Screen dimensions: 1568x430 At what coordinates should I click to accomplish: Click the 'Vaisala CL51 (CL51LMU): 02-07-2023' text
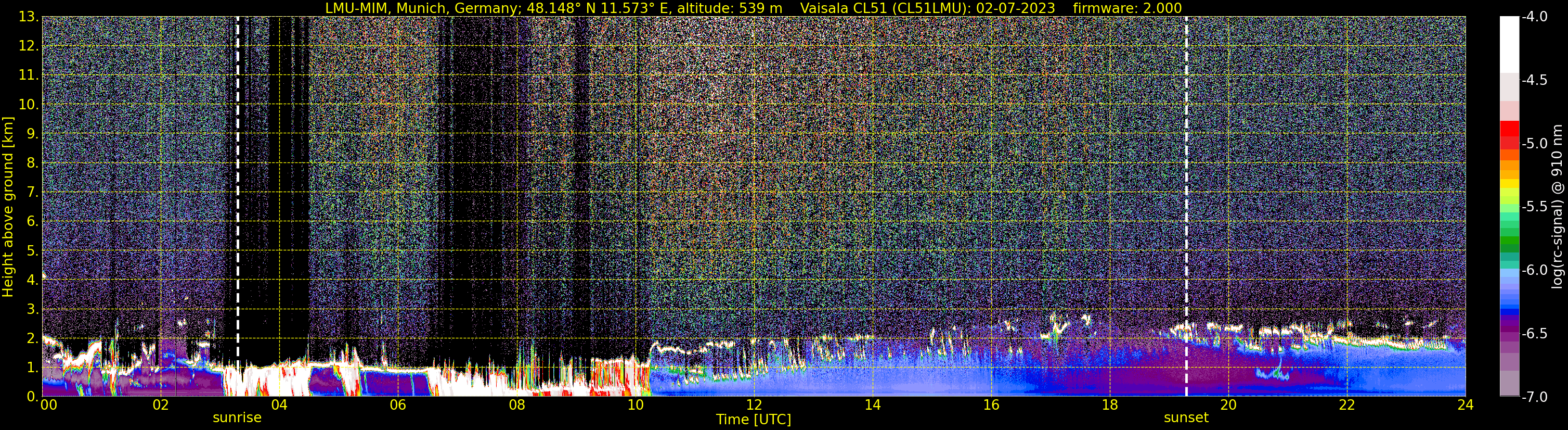[927, 8]
